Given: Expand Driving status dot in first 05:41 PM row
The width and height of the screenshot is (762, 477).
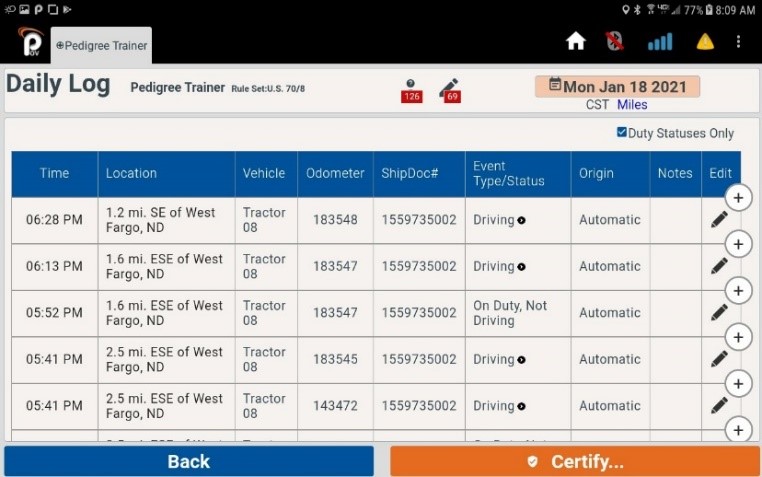Looking at the screenshot, I should click(522, 360).
